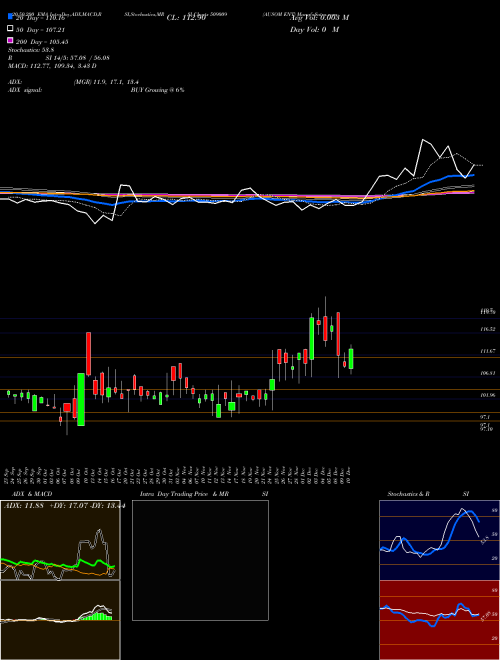Click the last green candlestick on the chart

tap(351, 359)
